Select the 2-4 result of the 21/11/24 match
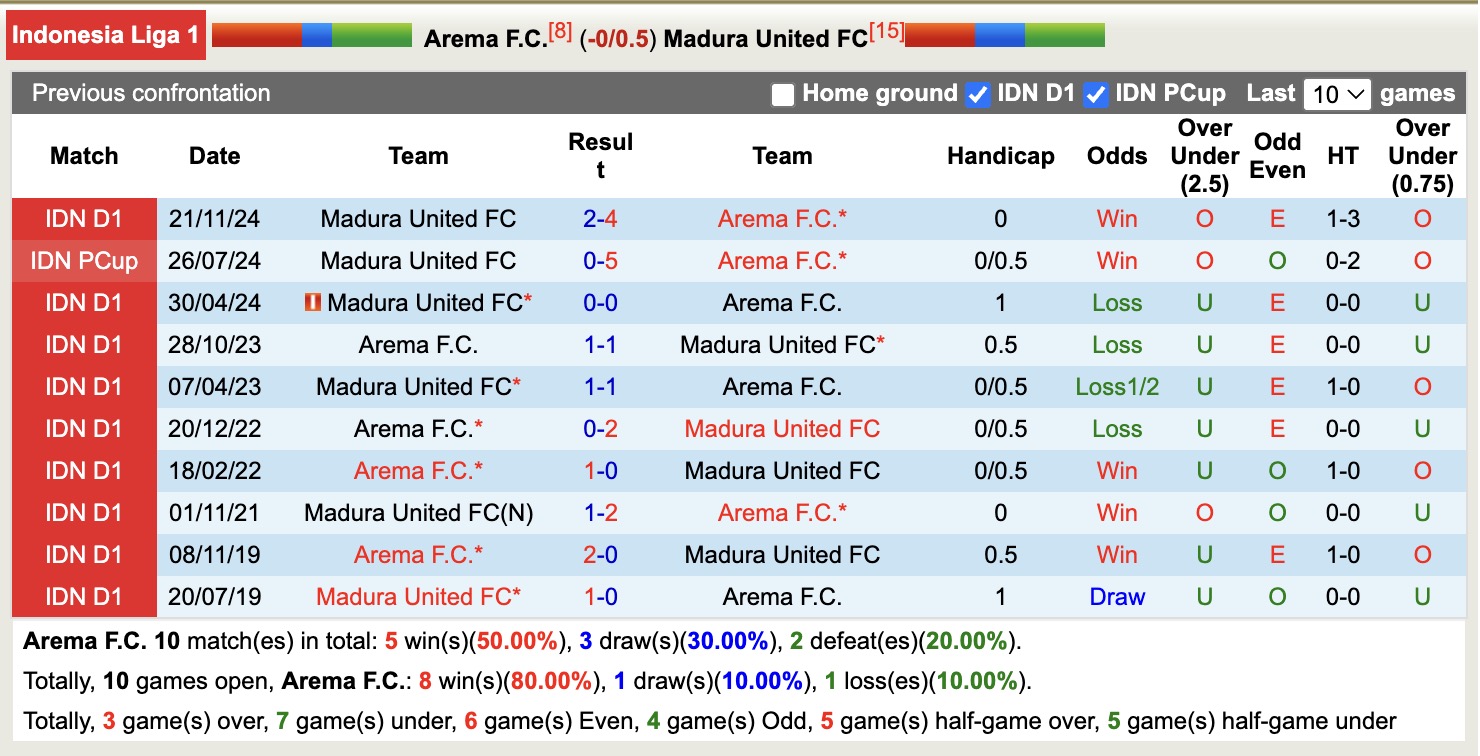The image size is (1480, 756). [x=600, y=218]
